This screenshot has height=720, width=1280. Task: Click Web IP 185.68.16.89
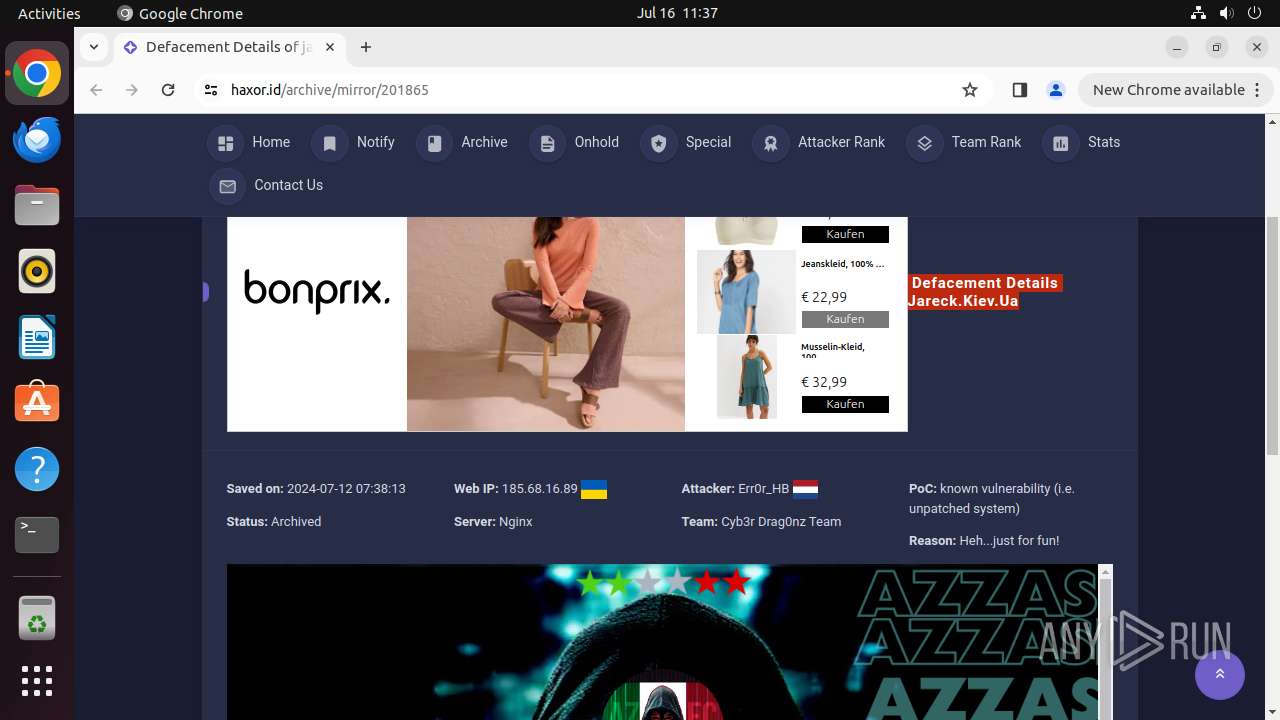[540, 489]
